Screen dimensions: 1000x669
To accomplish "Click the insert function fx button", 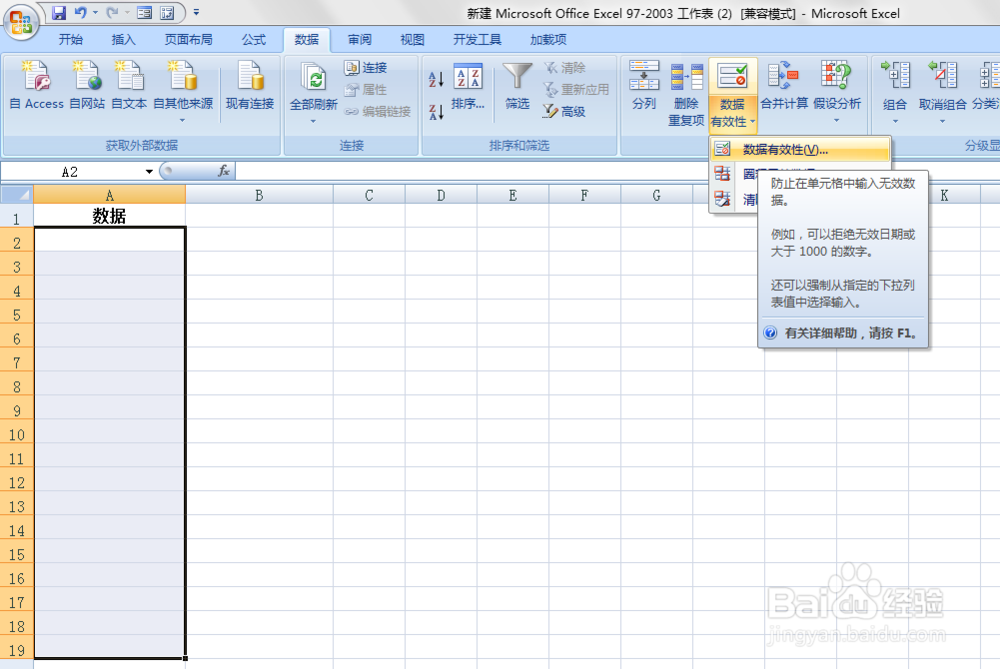I will 223,171.
